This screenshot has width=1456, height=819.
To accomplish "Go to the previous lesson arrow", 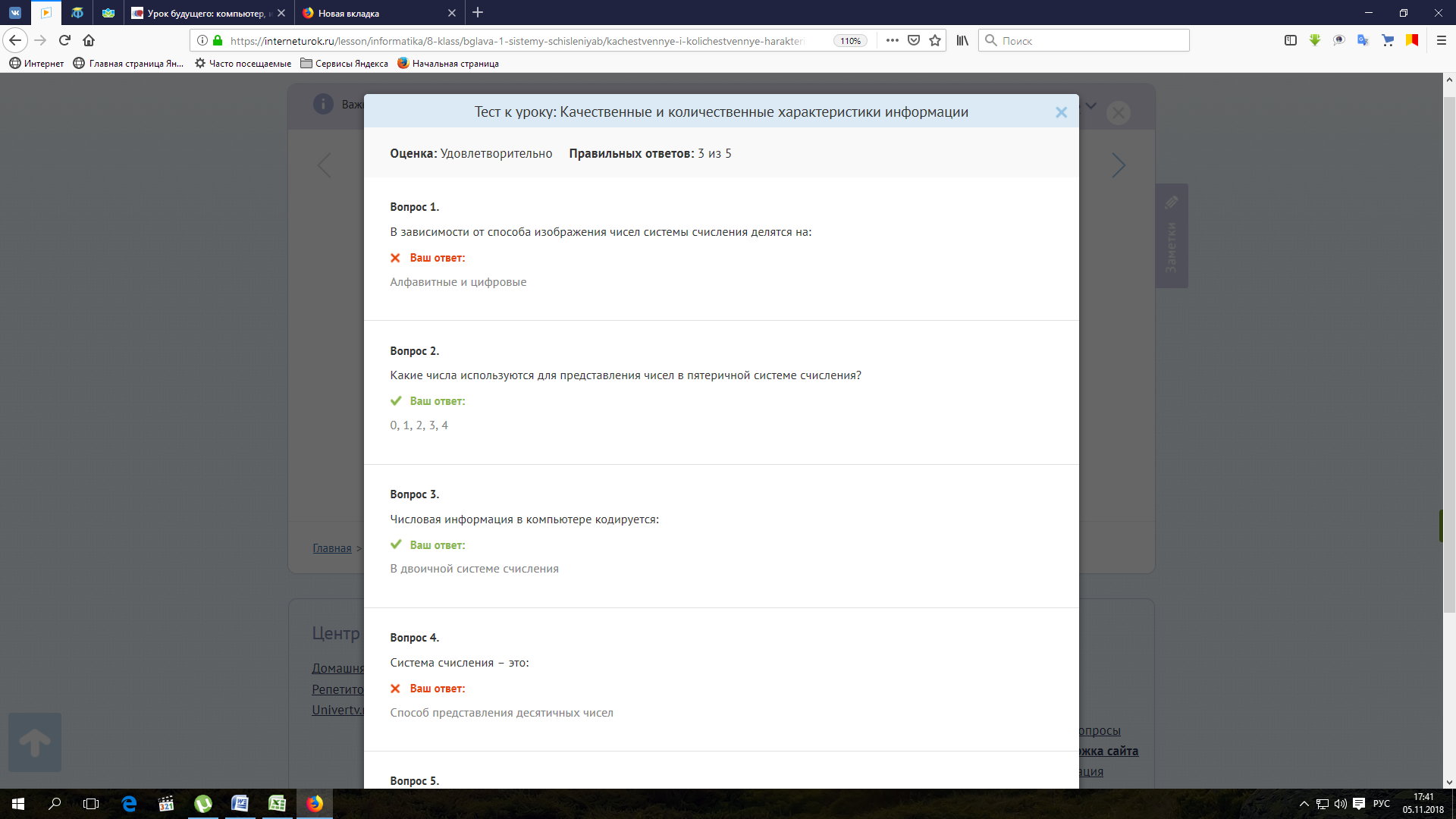I will tap(325, 165).
